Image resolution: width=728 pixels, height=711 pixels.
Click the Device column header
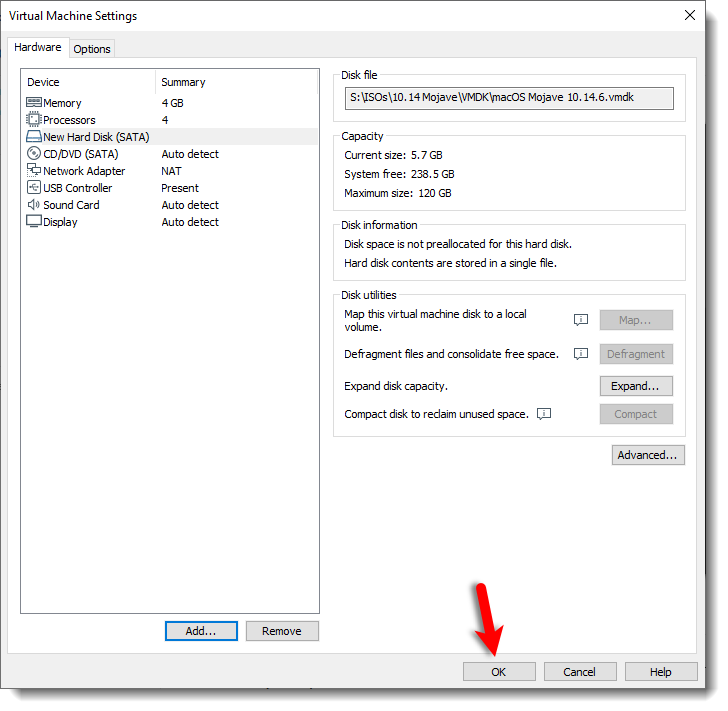coord(88,82)
